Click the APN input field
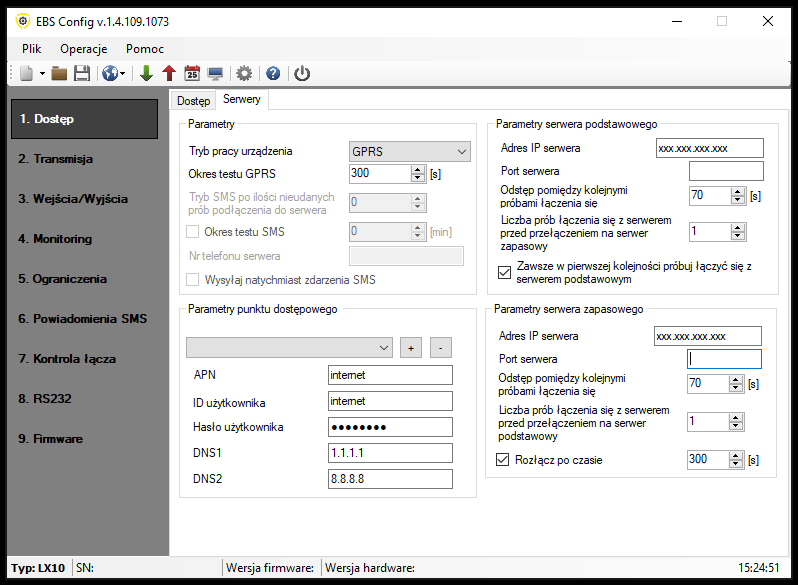 (390, 375)
